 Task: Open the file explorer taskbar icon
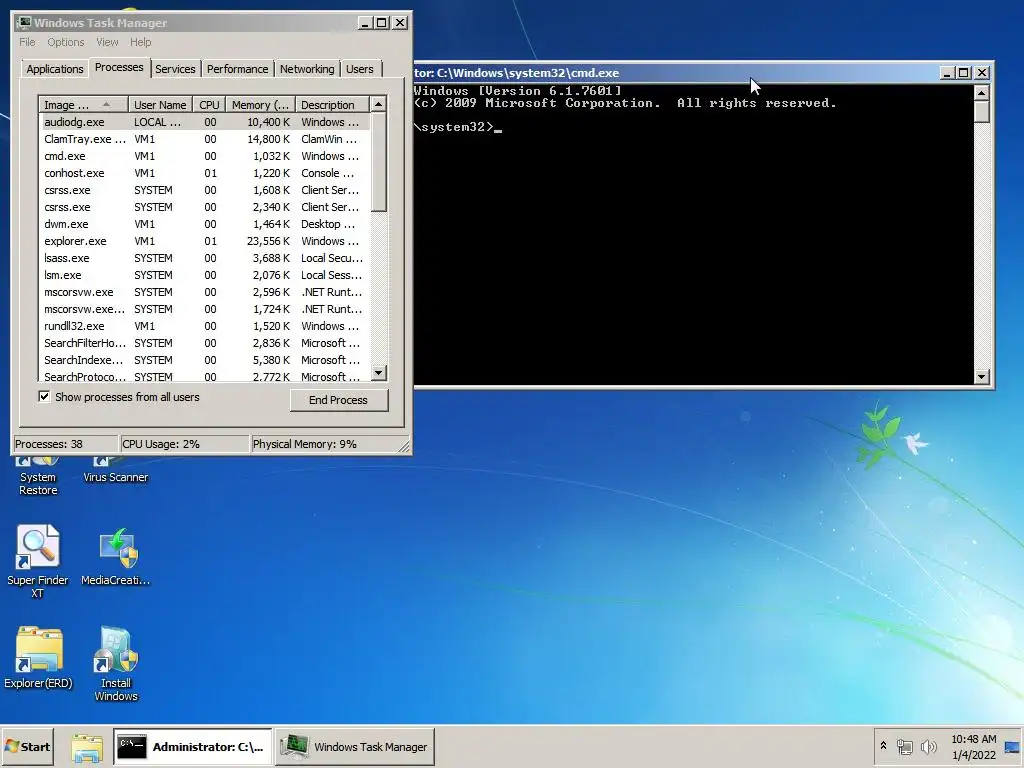tap(87, 747)
